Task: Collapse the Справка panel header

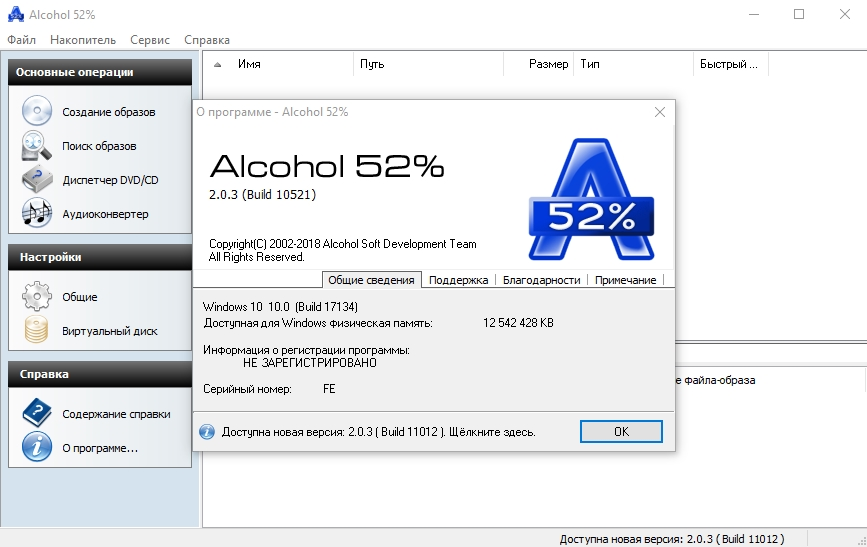Action: (x=100, y=374)
